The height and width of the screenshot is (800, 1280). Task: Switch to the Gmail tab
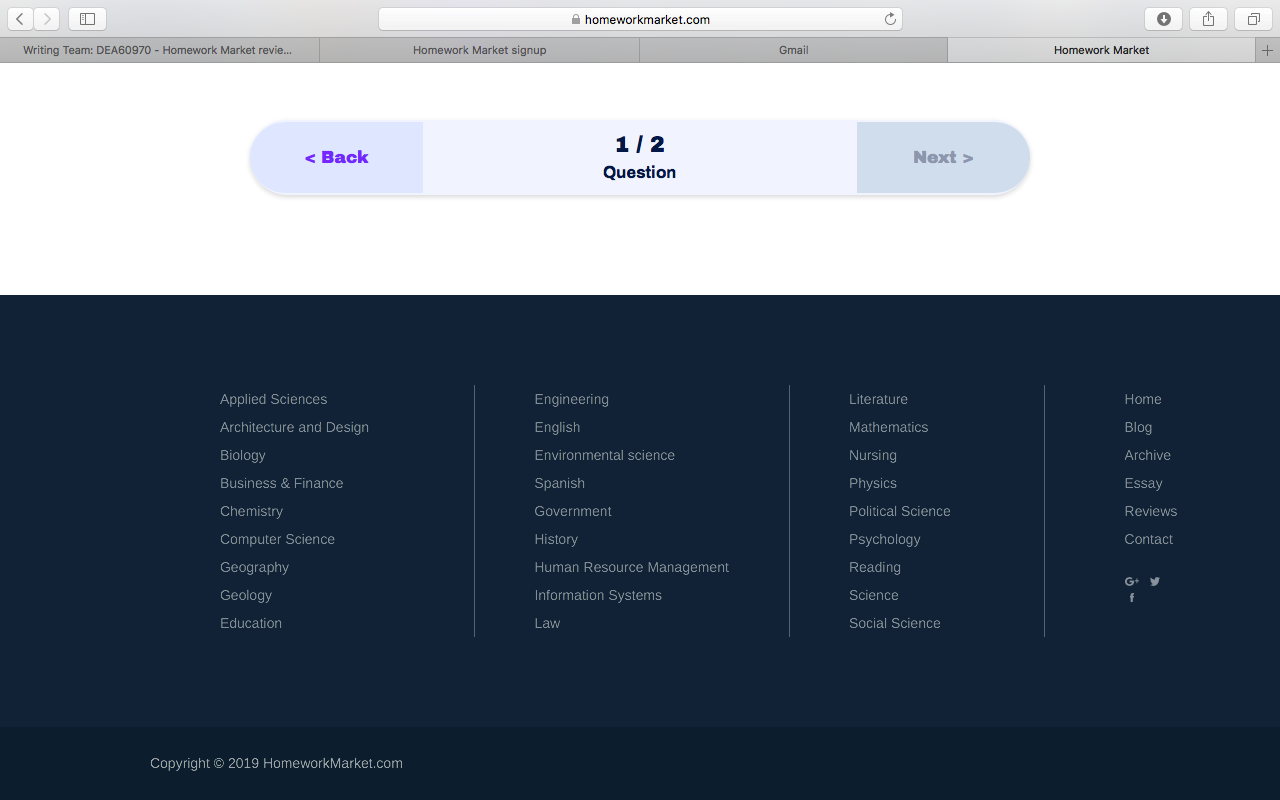(x=793, y=50)
